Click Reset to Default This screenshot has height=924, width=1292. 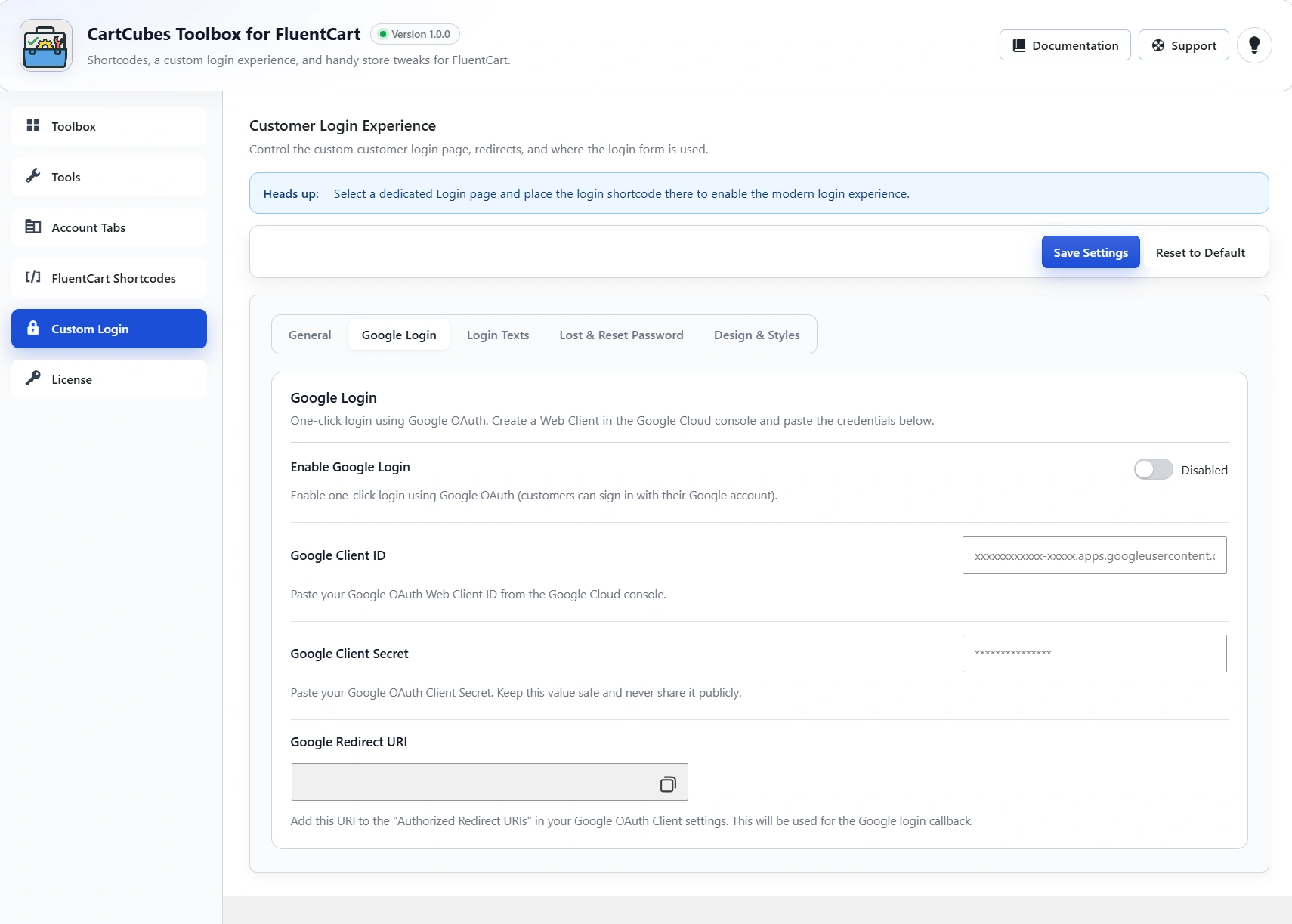[1200, 252]
